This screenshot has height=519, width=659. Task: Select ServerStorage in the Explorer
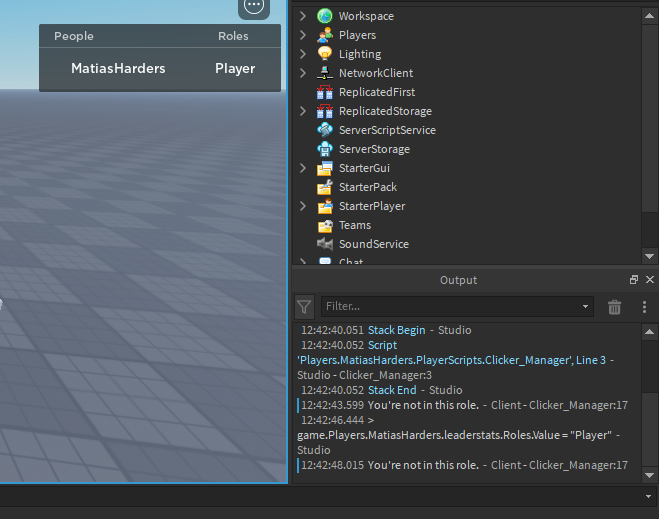click(x=374, y=149)
